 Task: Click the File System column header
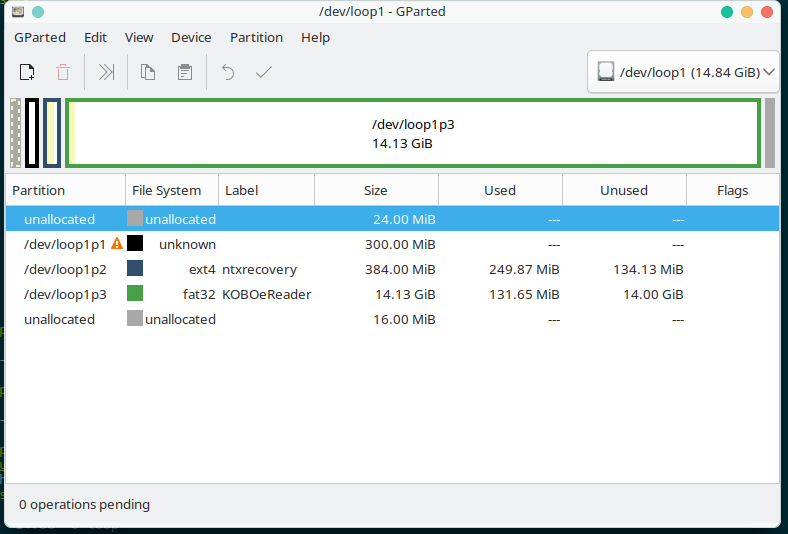pyautogui.click(x=166, y=190)
